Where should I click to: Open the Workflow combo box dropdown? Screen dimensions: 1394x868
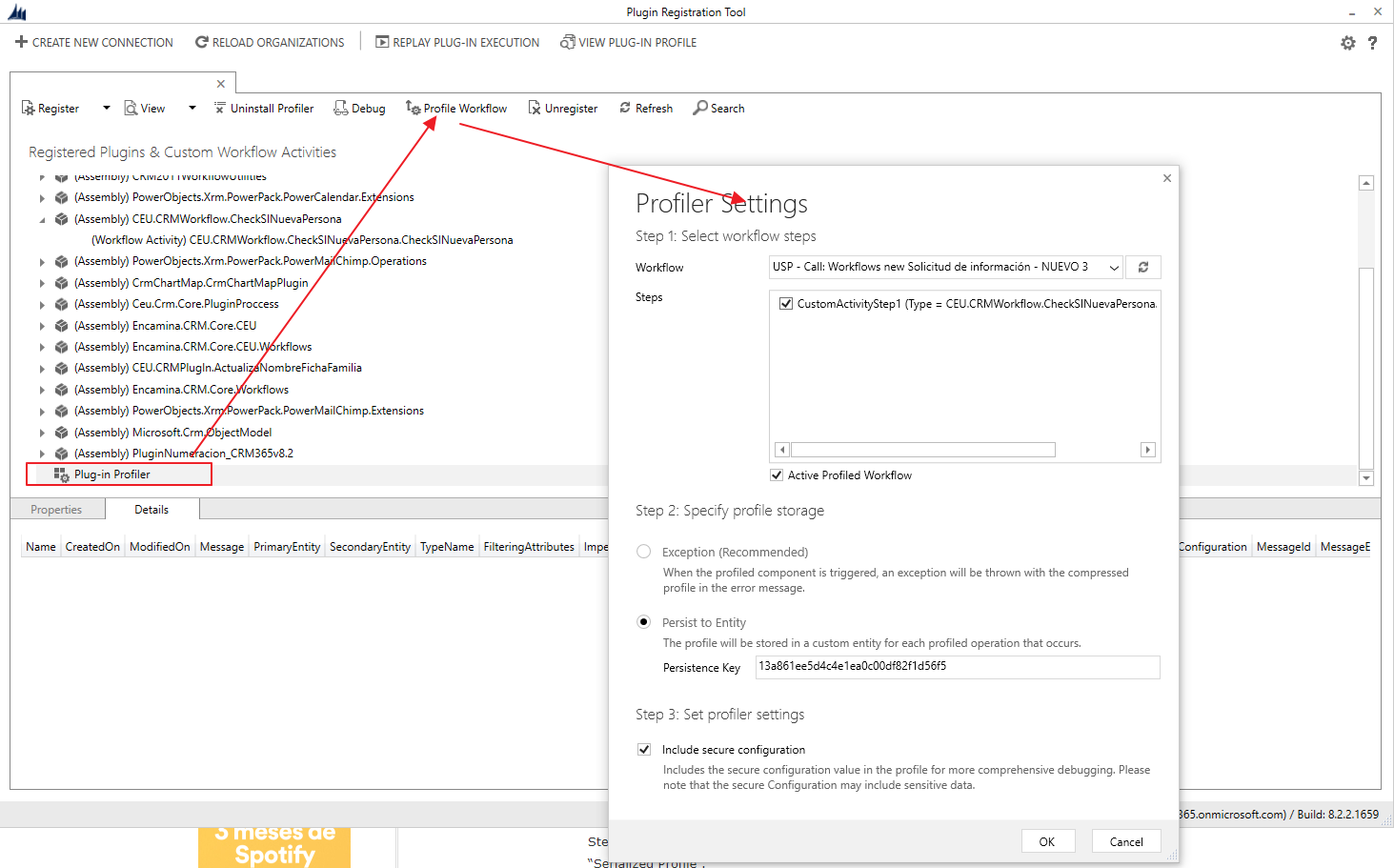coord(1114,268)
